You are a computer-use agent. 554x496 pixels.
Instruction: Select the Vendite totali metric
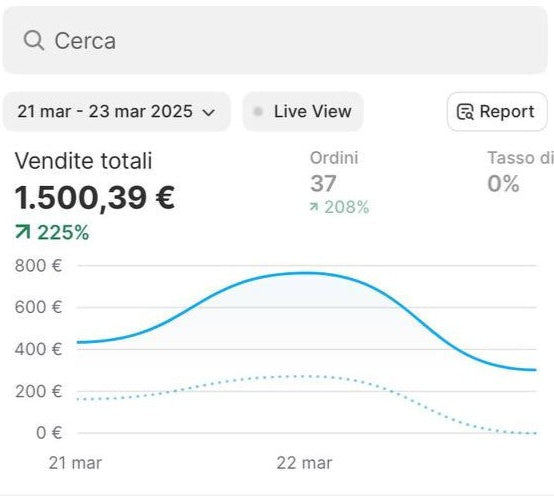[x=83, y=161]
